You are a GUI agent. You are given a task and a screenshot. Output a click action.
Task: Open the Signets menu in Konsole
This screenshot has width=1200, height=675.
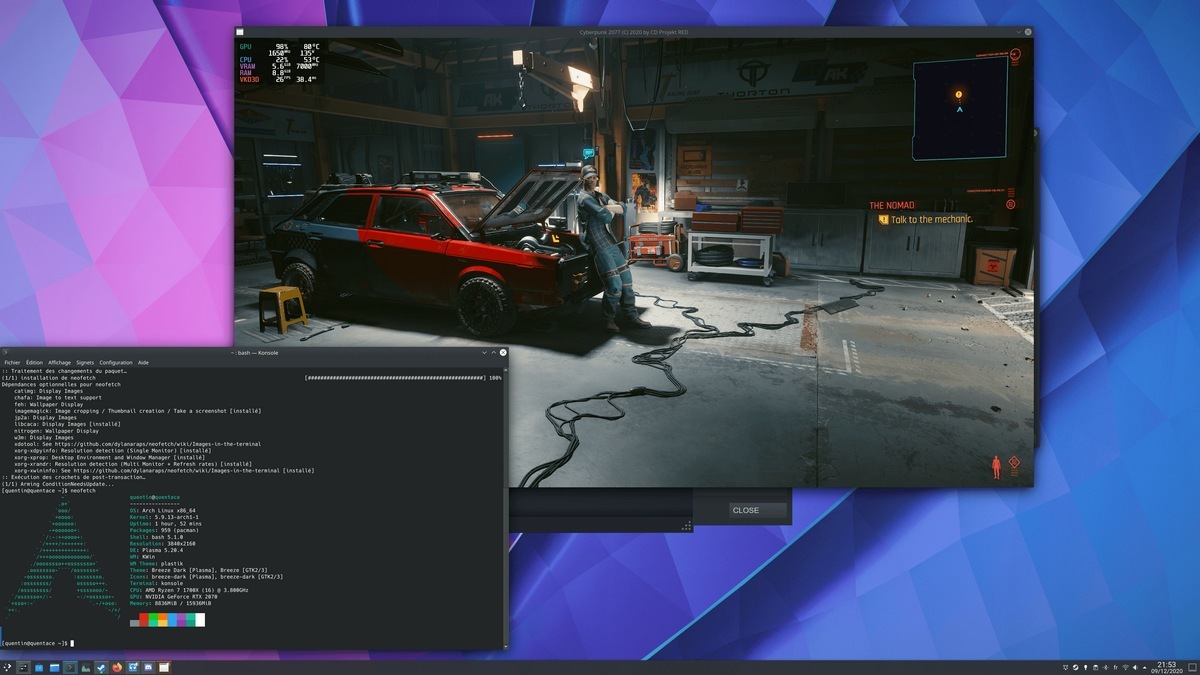[x=85, y=362]
